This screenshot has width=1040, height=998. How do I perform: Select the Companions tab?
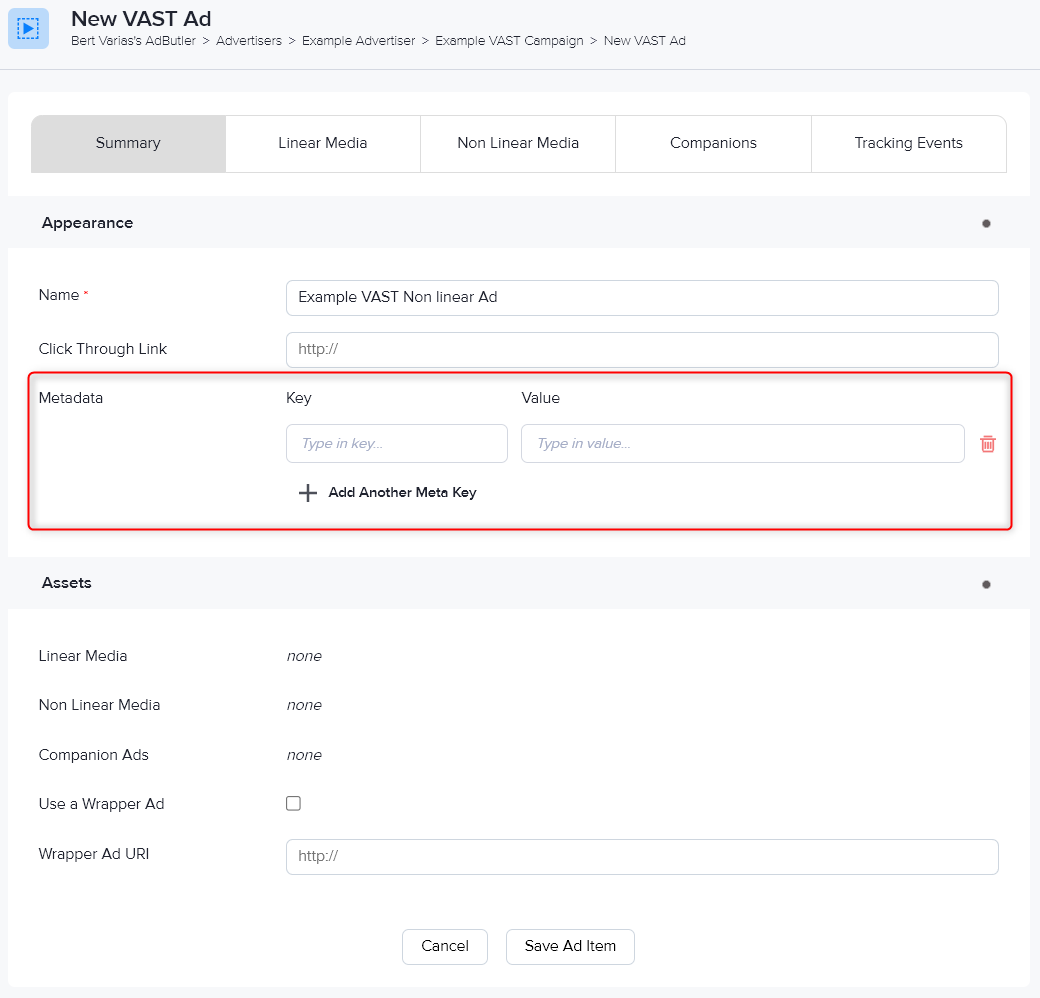[x=712, y=143]
